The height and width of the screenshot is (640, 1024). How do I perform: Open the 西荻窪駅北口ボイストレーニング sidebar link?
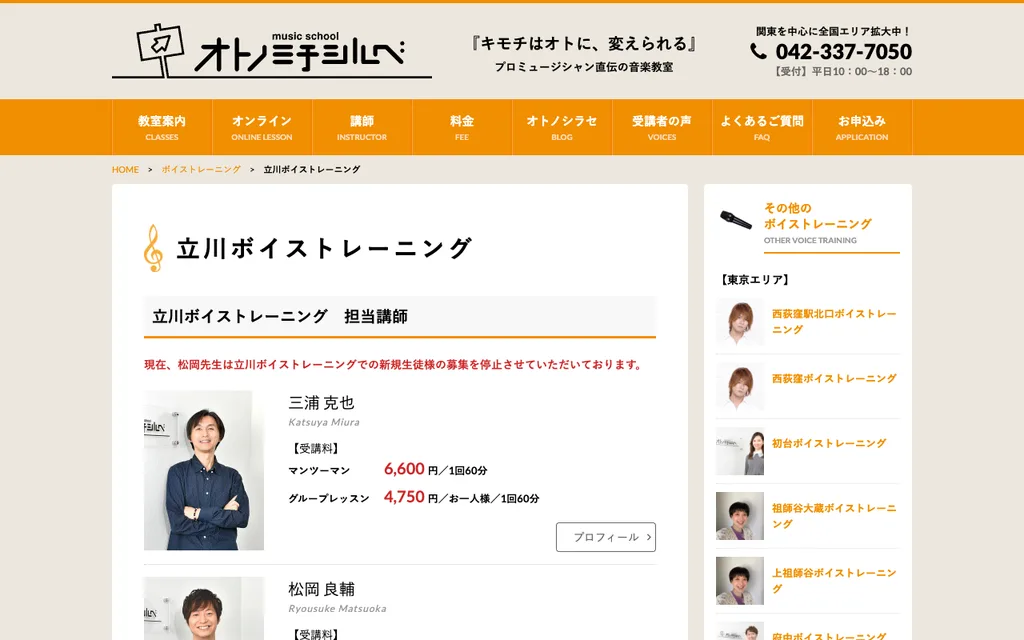pyautogui.click(x=834, y=321)
